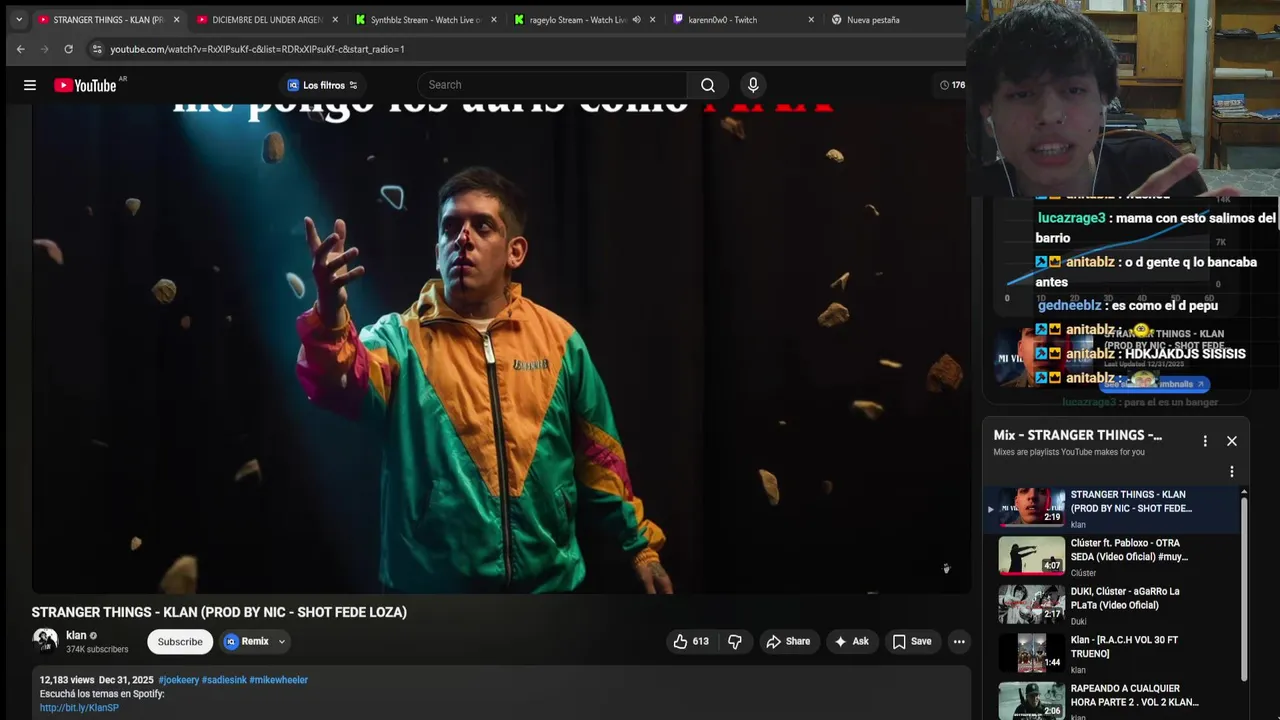The width and height of the screenshot is (1280, 720).
Task: Close the DICIEMBRE DEL UNDER tab
Action: tap(335, 20)
